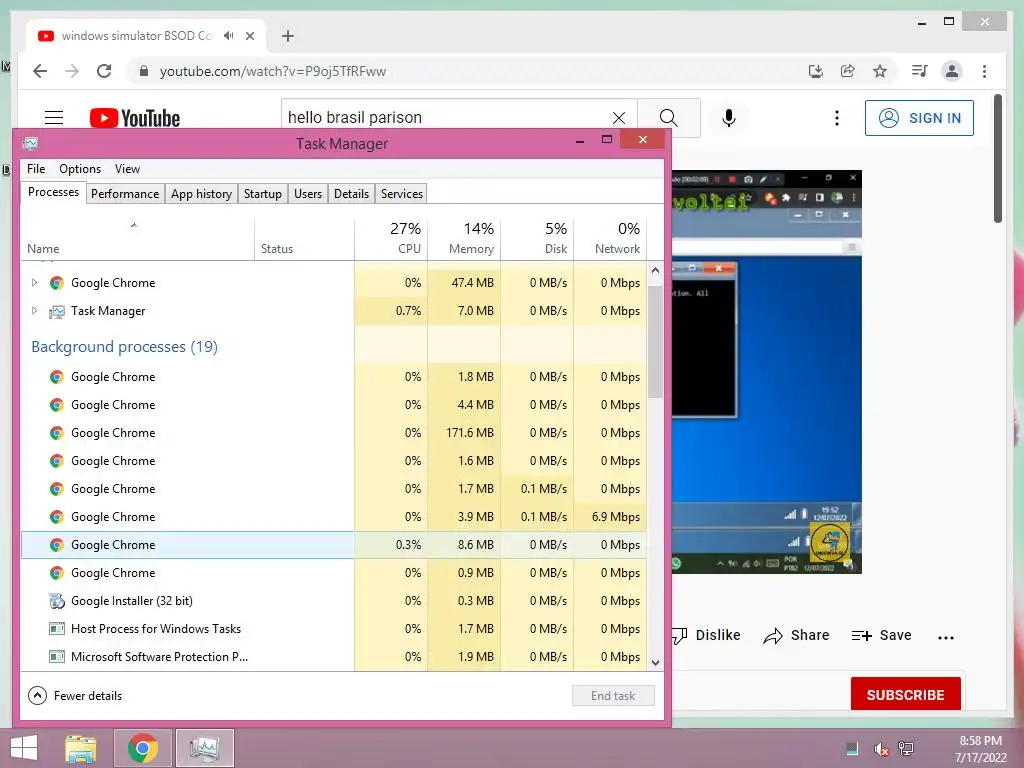Switch to the App history tab
This screenshot has width=1024, height=768.
(201, 193)
